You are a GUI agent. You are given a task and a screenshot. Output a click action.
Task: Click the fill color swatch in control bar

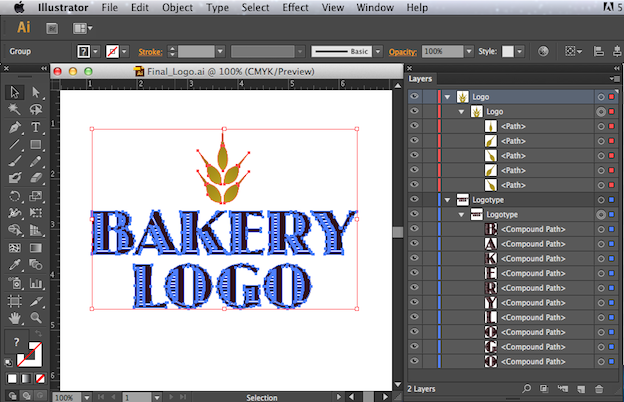point(85,50)
